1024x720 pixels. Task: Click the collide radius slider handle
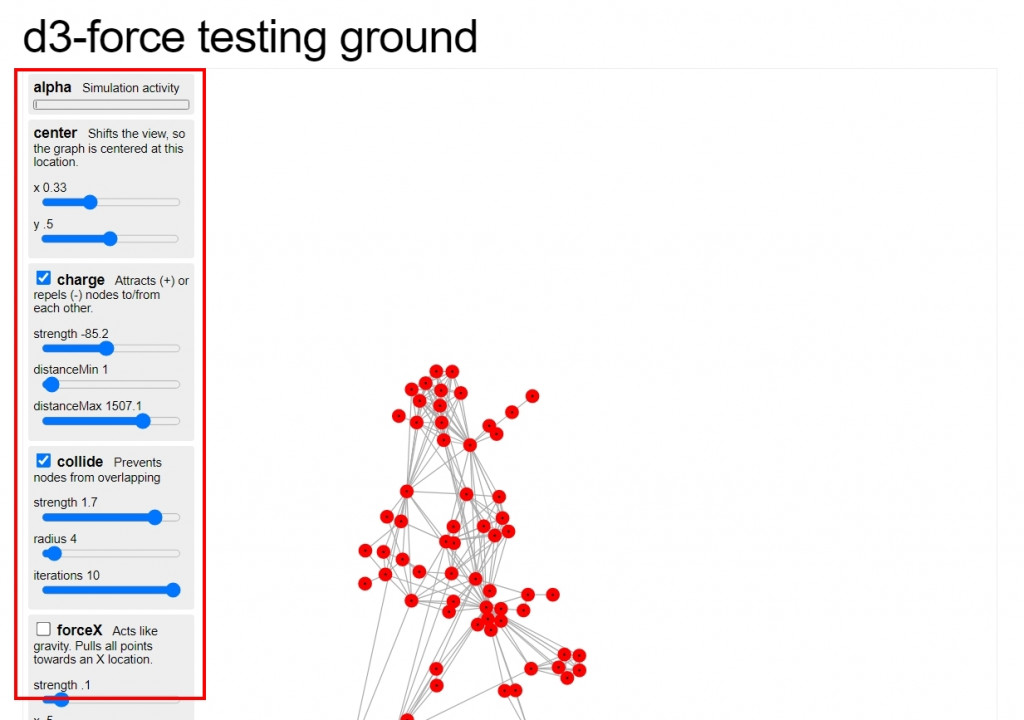pos(54,554)
